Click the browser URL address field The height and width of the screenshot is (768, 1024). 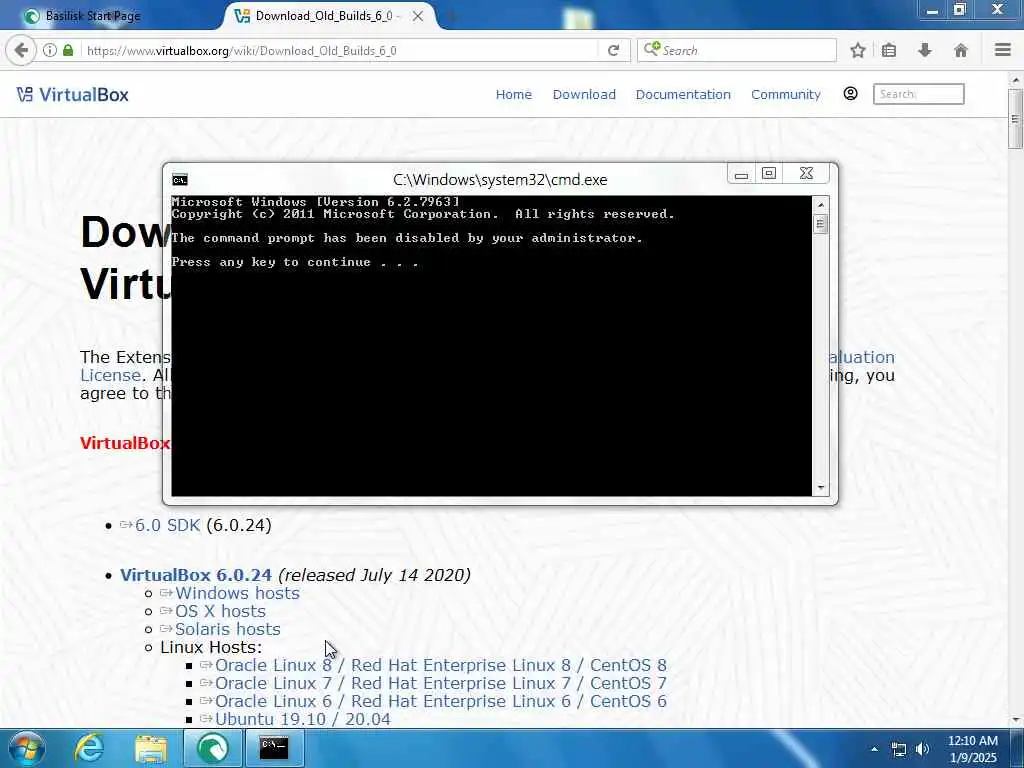340,50
